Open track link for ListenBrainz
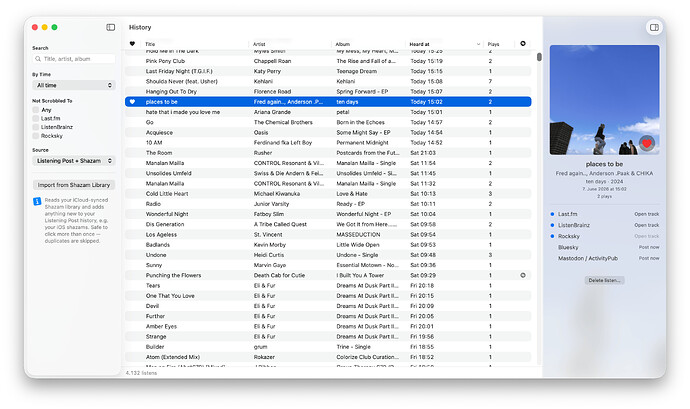 coord(646,225)
